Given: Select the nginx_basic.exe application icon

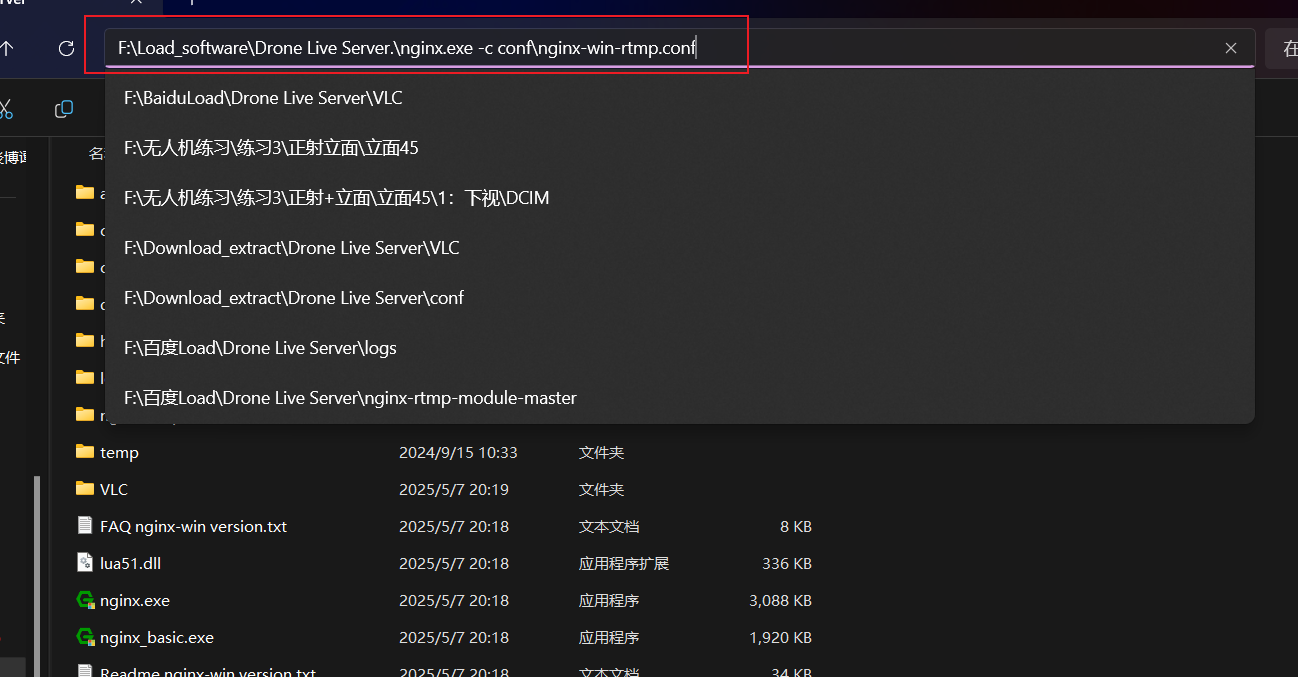Looking at the screenshot, I should click(x=85, y=637).
